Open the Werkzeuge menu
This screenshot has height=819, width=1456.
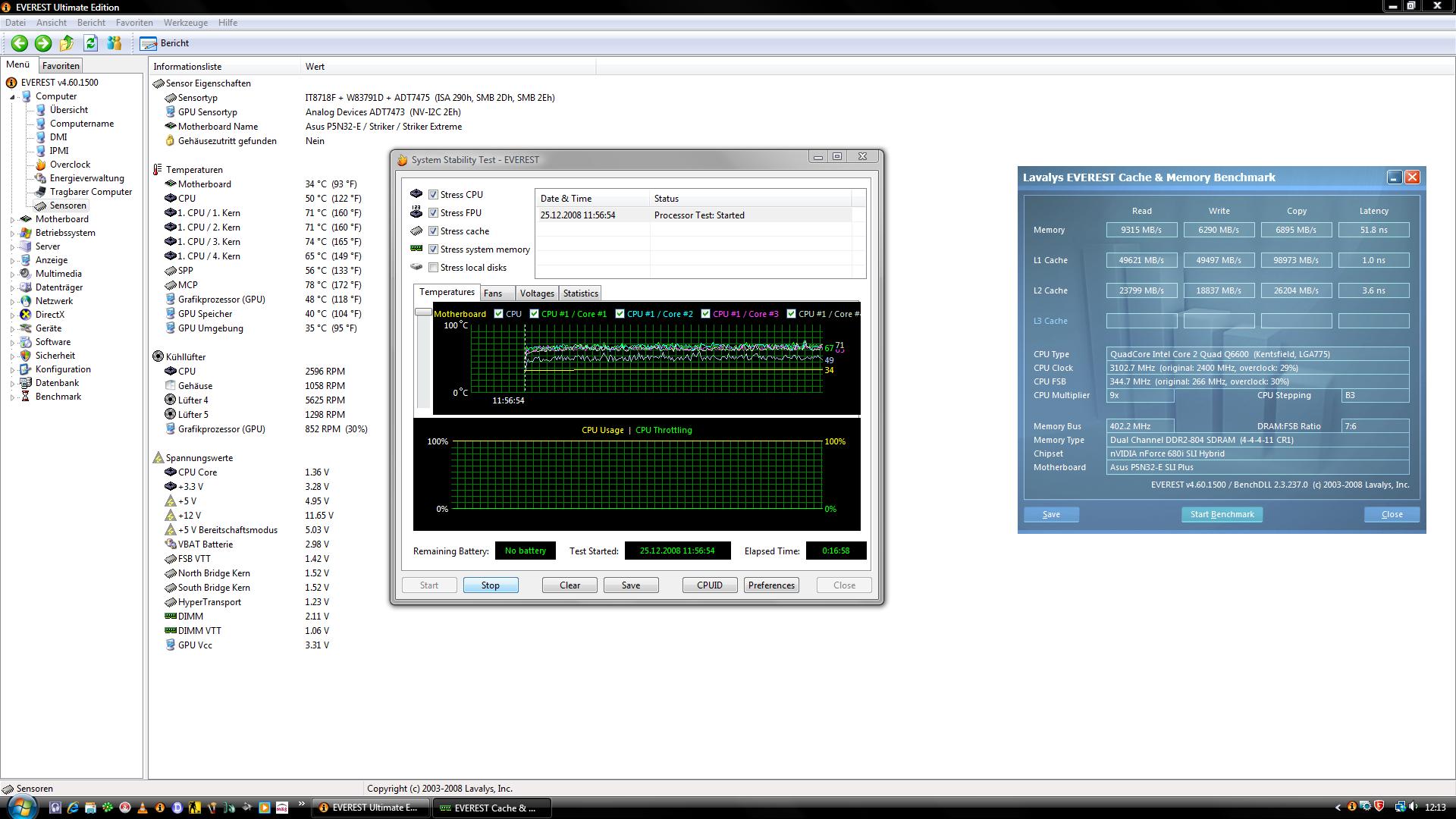[x=185, y=23]
